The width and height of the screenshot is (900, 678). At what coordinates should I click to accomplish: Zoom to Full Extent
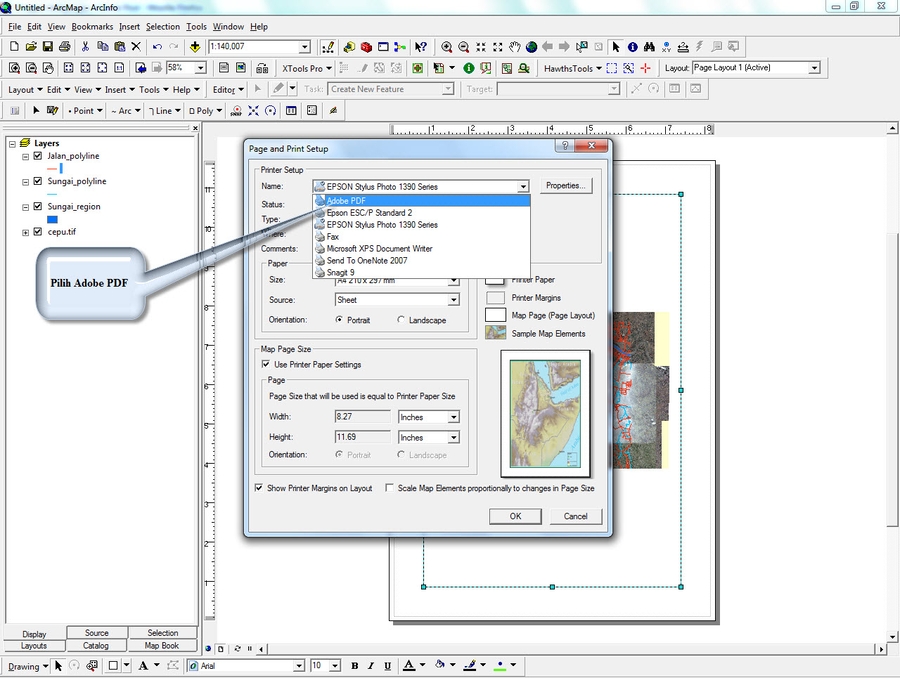pos(532,46)
